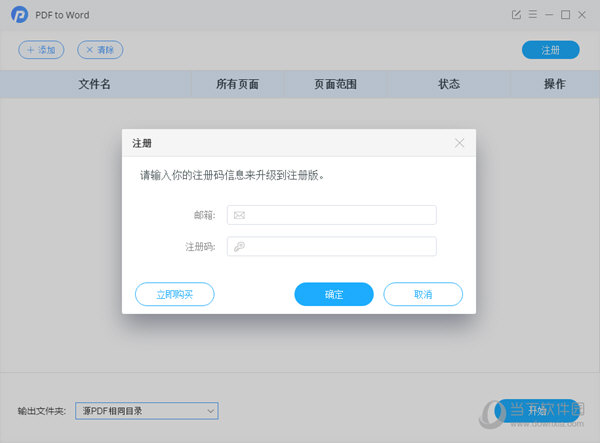Image resolution: width=600 pixels, height=443 pixels.
Task: Click the blue 注册 button in toolbar
Action: point(551,50)
